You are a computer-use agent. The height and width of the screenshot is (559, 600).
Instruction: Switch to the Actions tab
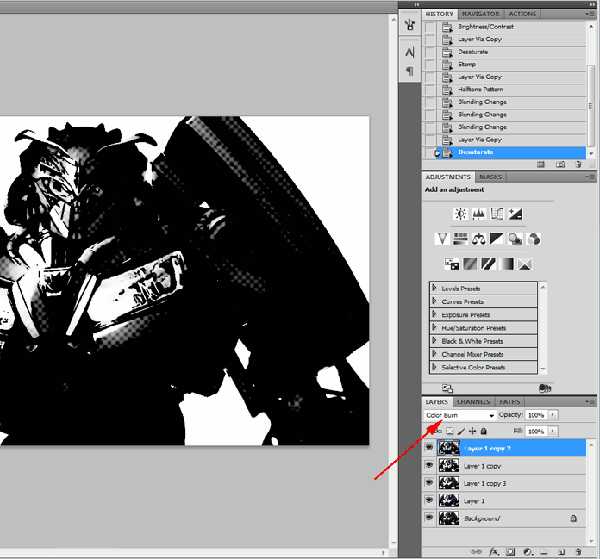point(522,14)
